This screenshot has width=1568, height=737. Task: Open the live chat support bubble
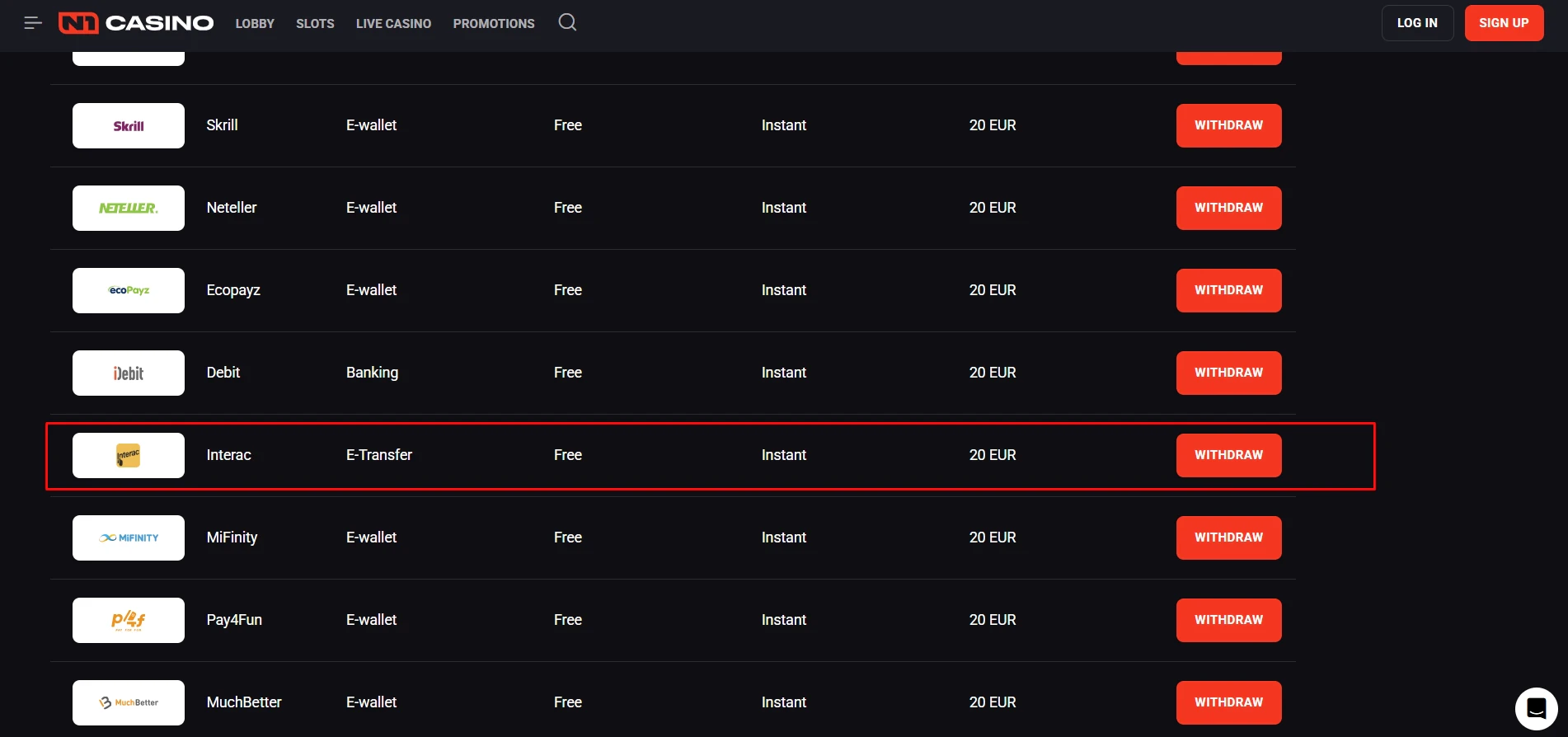point(1536,708)
